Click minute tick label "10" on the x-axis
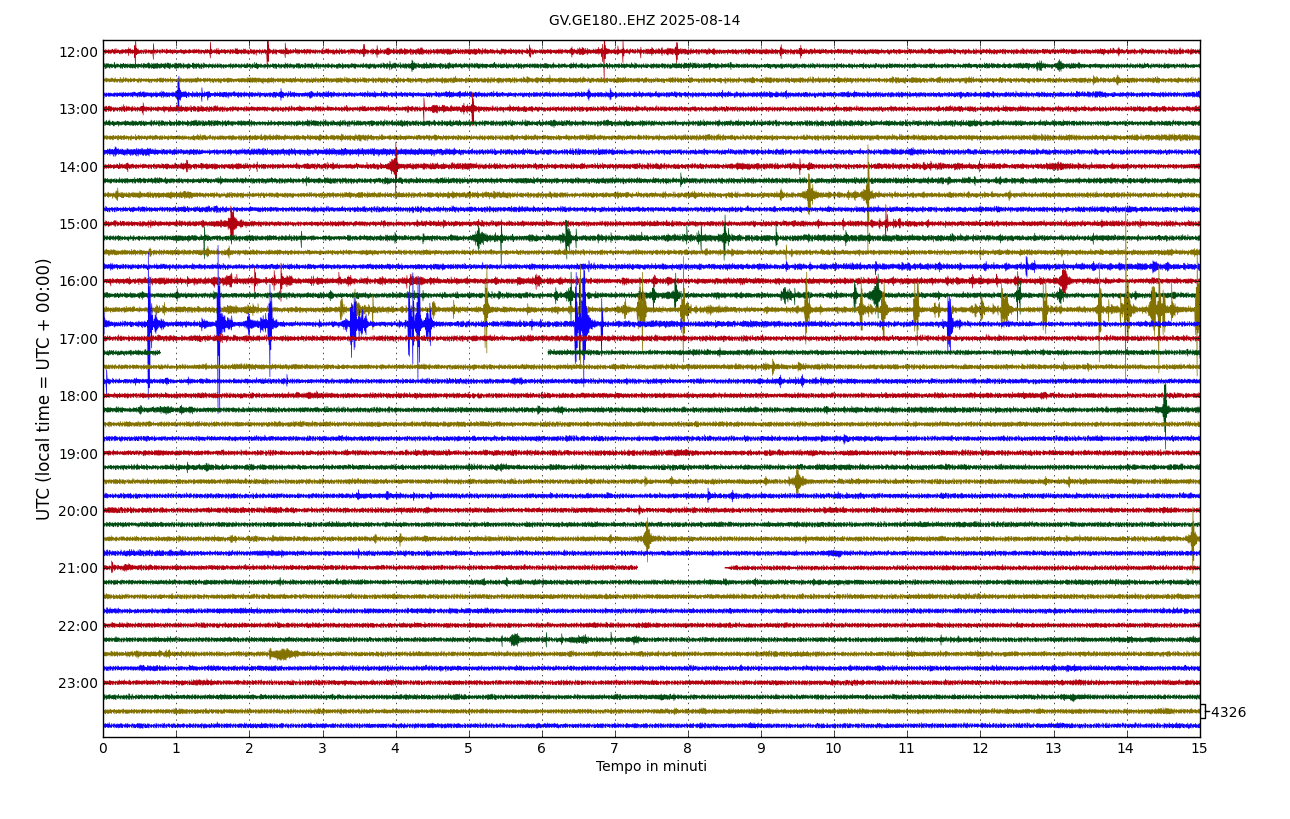The height and width of the screenshot is (819, 1290). [x=834, y=748]
